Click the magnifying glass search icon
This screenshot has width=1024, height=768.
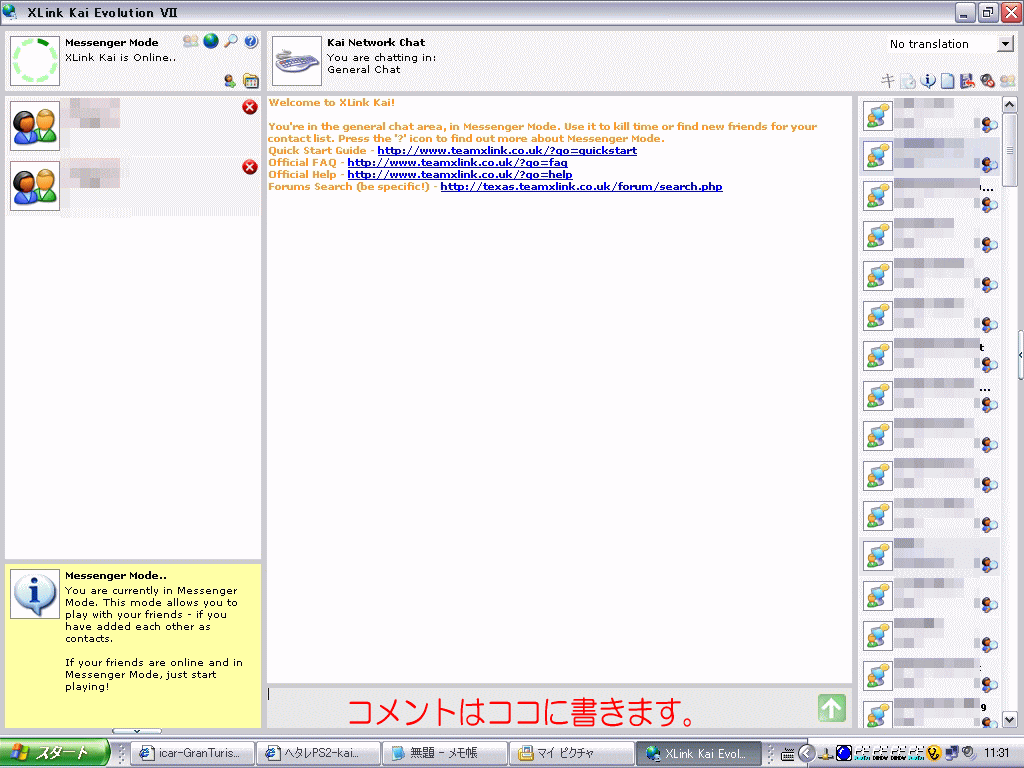(x=231, y=41)
